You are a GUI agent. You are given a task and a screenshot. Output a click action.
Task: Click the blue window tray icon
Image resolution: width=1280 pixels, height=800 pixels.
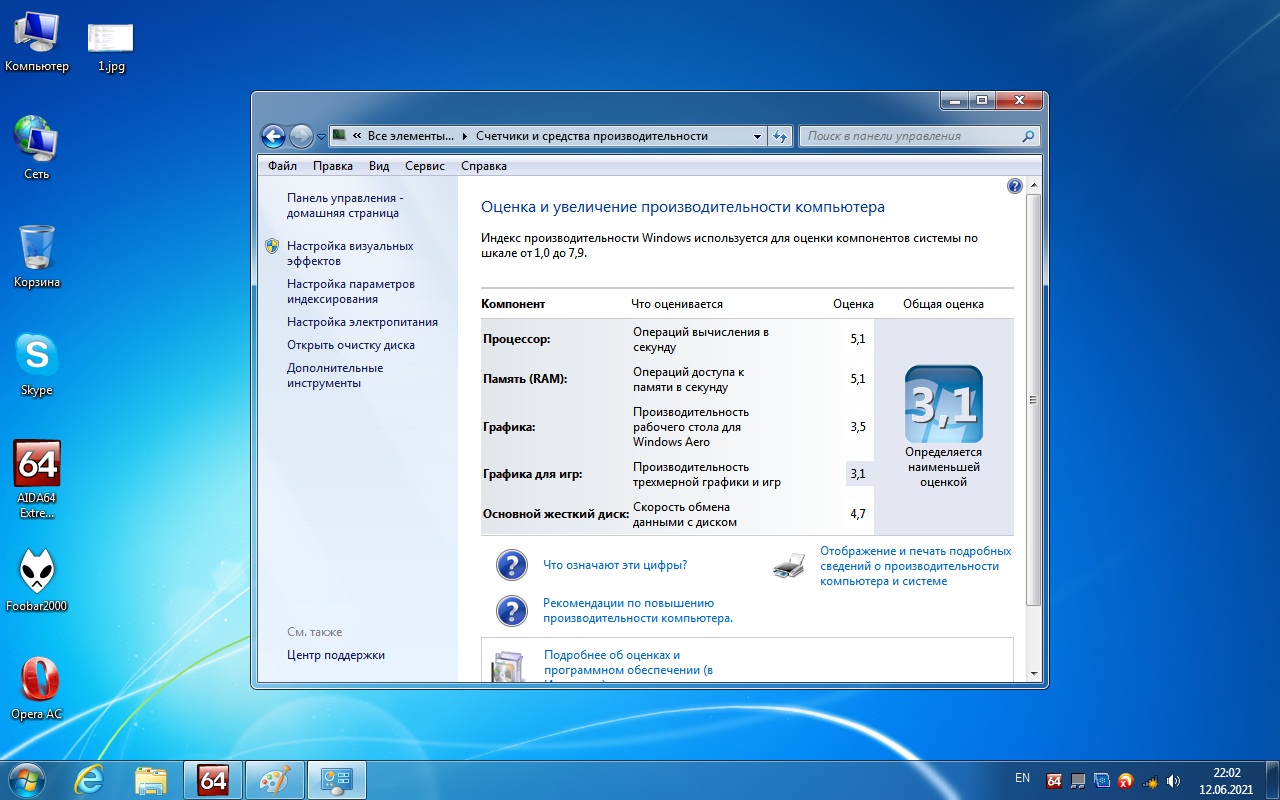(1102, 780)
